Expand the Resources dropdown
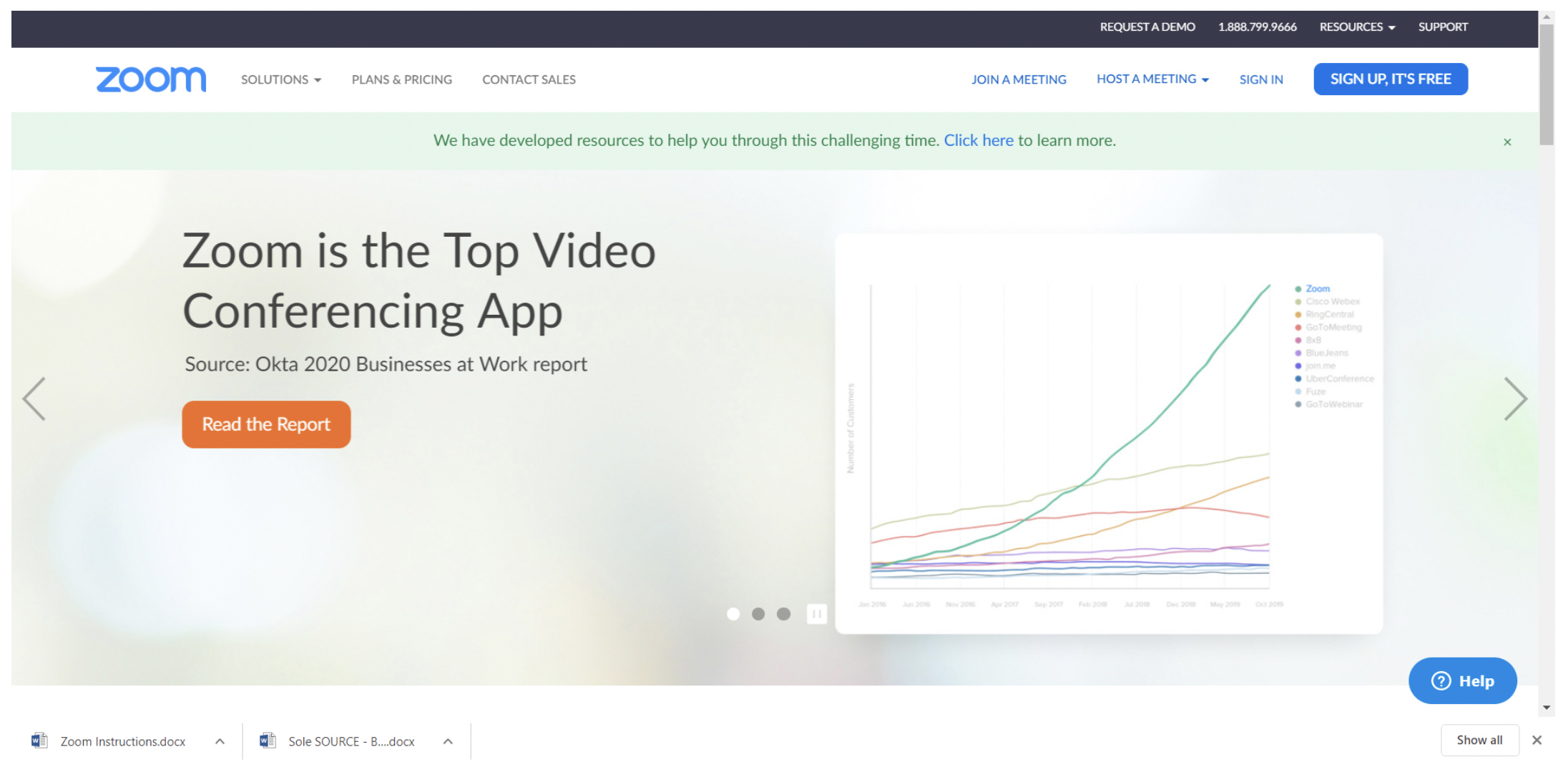Viewport: 1568px width, 777px height. click(1357, 26)
